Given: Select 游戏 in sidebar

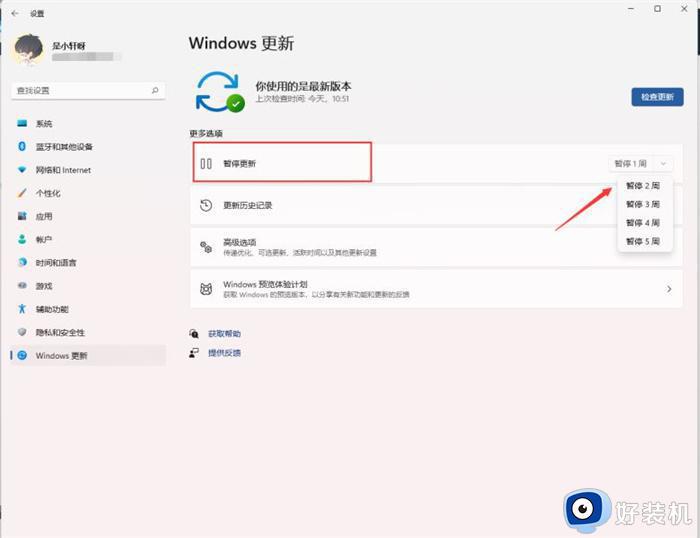Looking at the screenshot, I should click(88, 286).
